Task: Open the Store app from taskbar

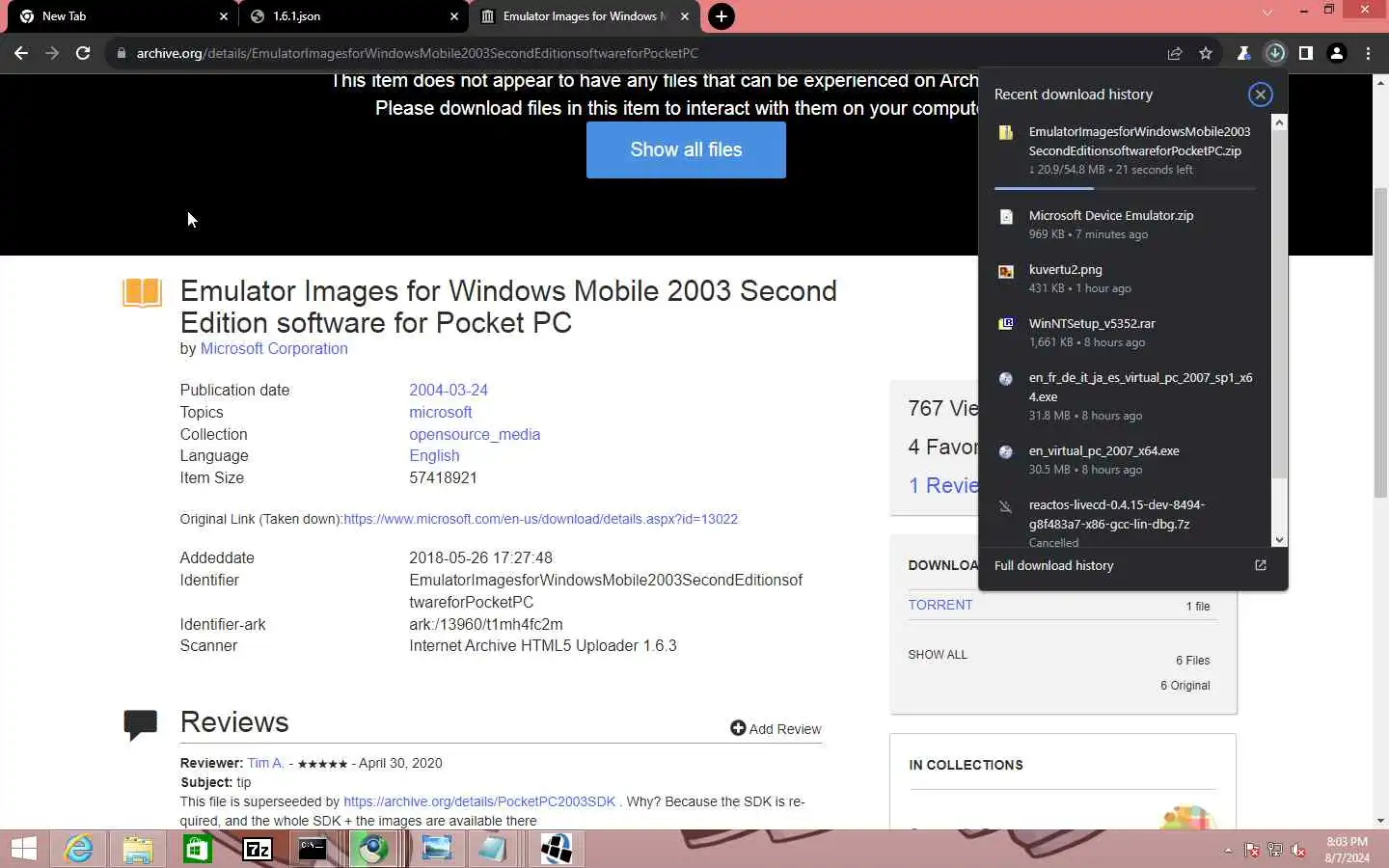Action: 197,849
